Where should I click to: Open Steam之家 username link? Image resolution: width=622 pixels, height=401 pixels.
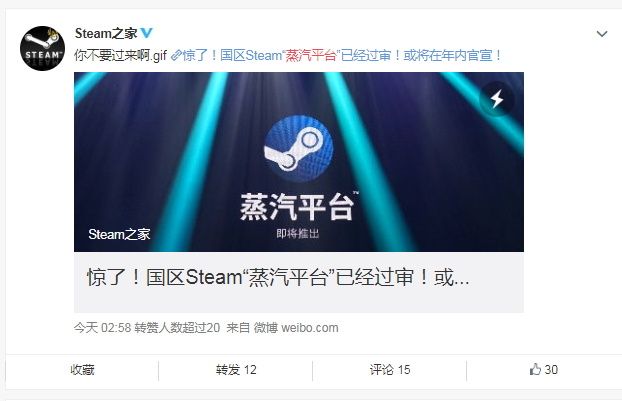coord(106,33)
